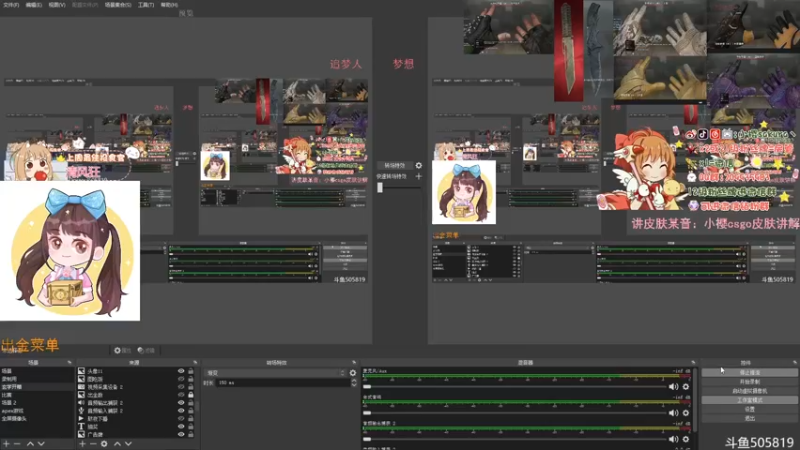Click the center 转场特效 transition button
The height and width of the screenshot is (450, 800).
pyautogui.click(x=394, y=165)
